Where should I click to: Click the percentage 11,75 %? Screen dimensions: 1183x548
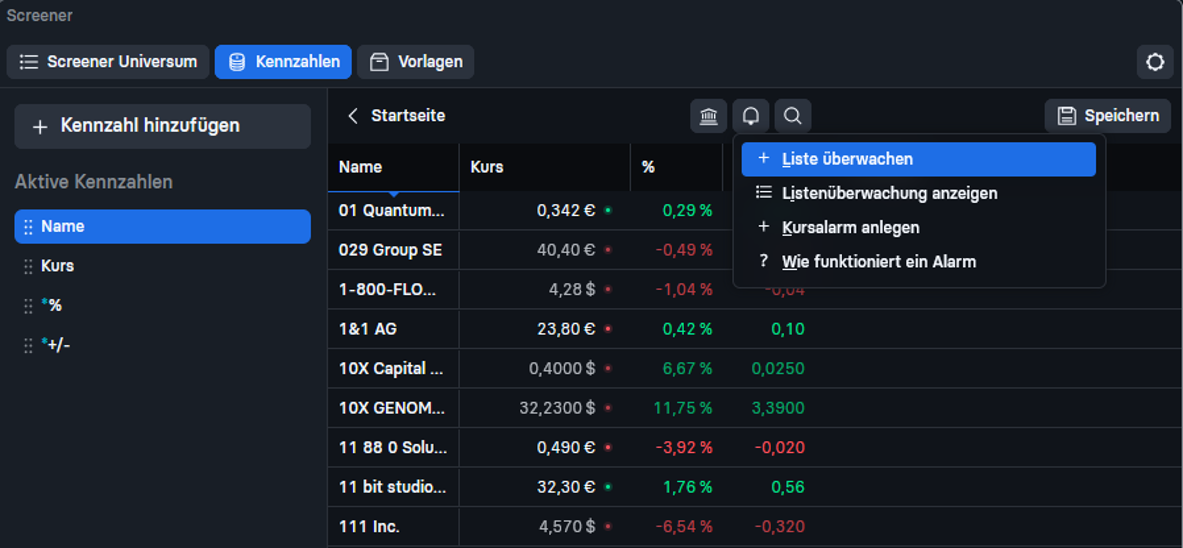click(x=684, y=408)
